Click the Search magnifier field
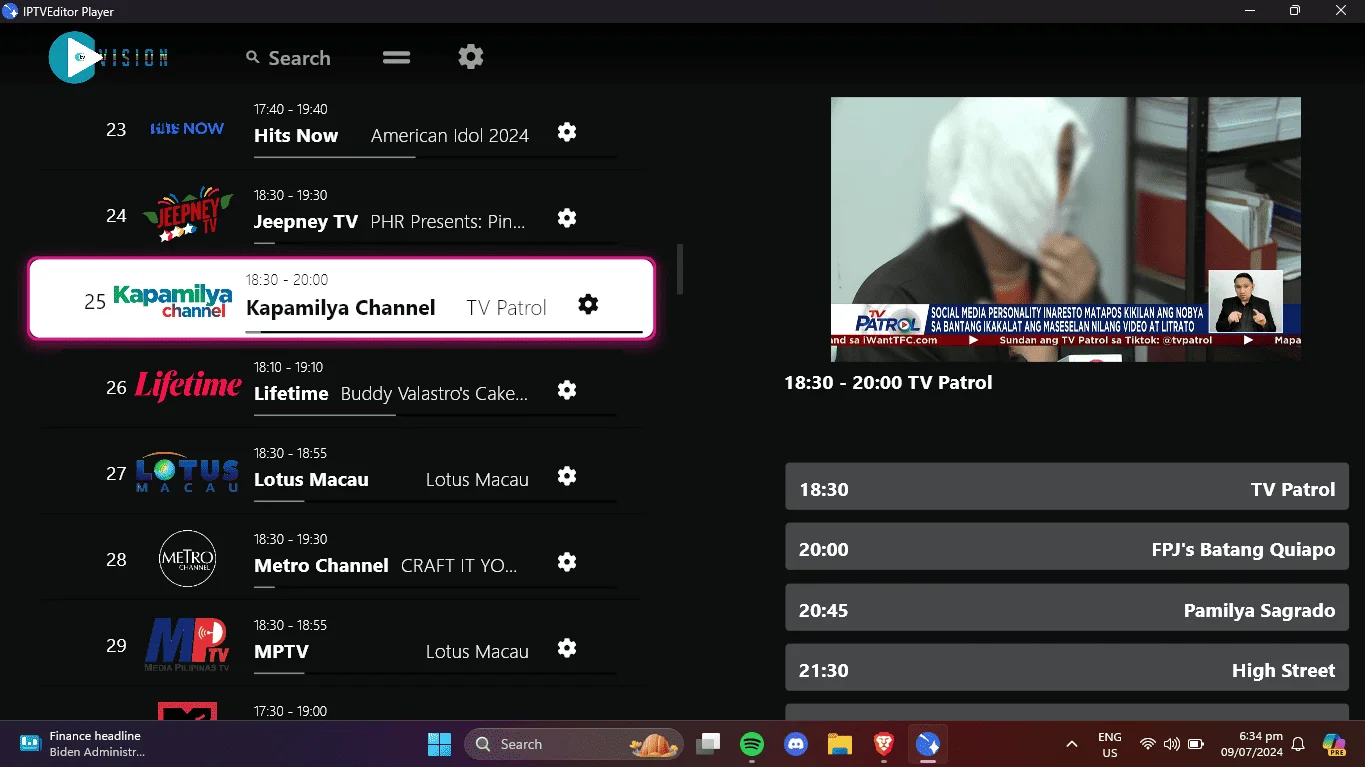 pos(288,58)
